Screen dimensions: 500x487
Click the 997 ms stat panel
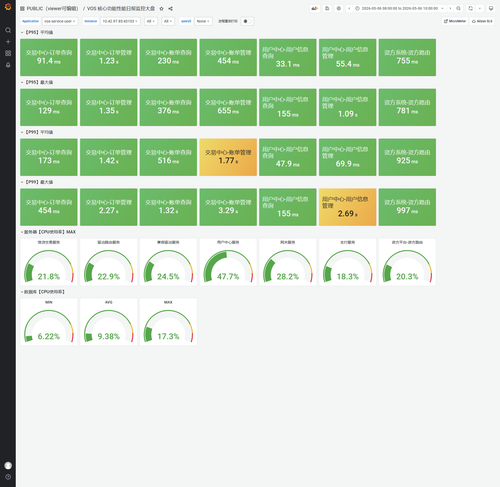coord(407,207)
